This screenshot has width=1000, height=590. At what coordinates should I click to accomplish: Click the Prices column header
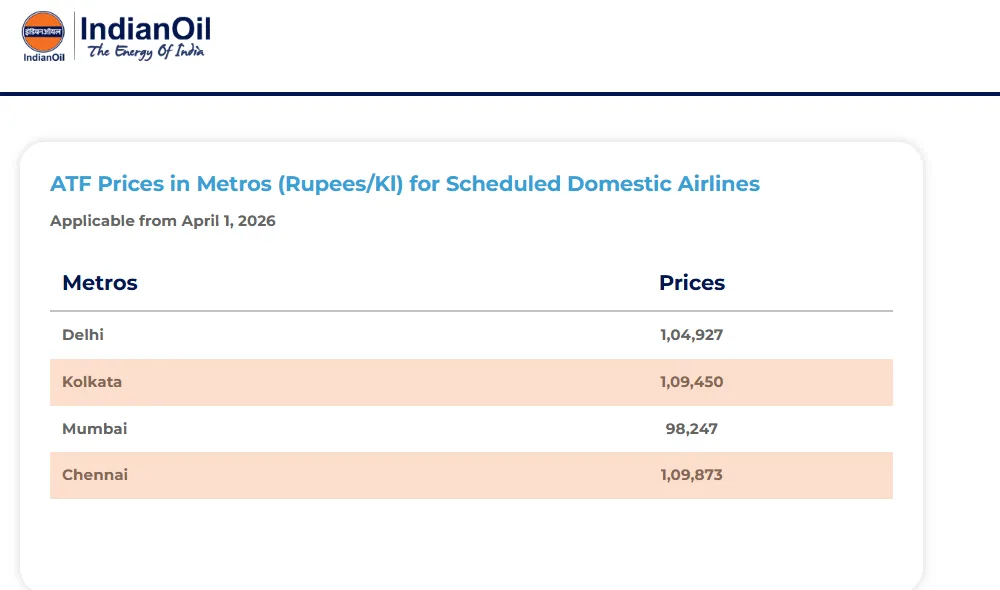pyautogui.click(x=692, y=283)
